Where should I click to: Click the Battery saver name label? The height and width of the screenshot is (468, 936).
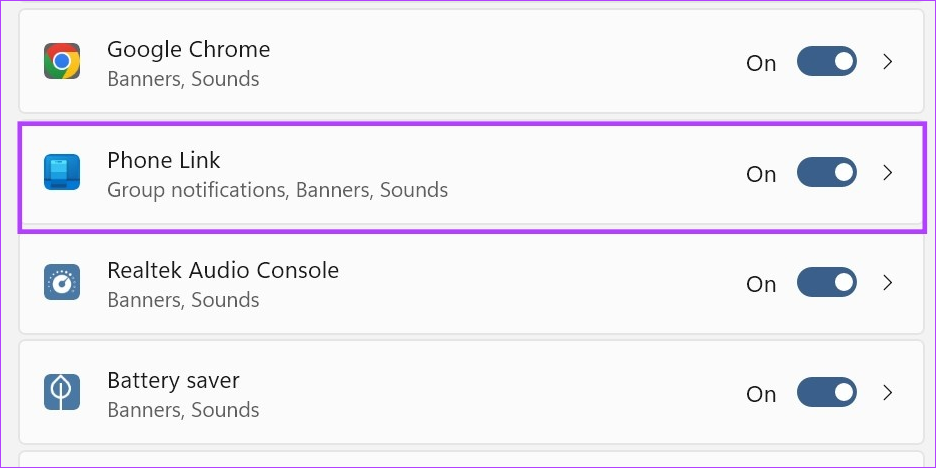[174, 381]
